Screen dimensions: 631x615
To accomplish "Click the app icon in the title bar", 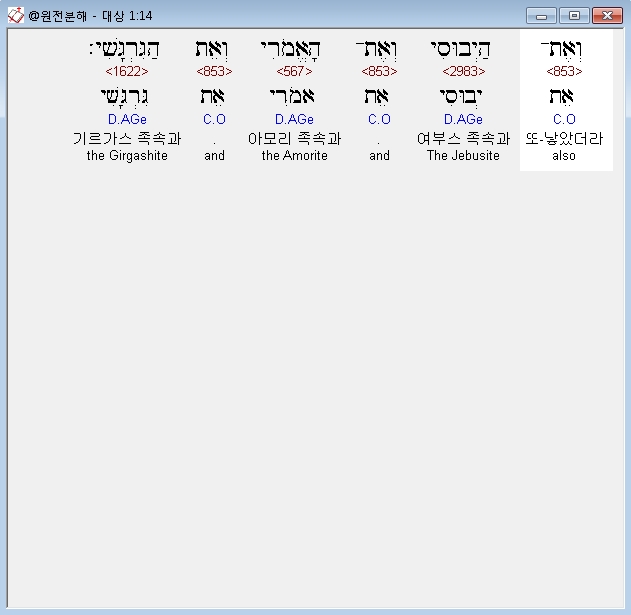I will point(15,16).
